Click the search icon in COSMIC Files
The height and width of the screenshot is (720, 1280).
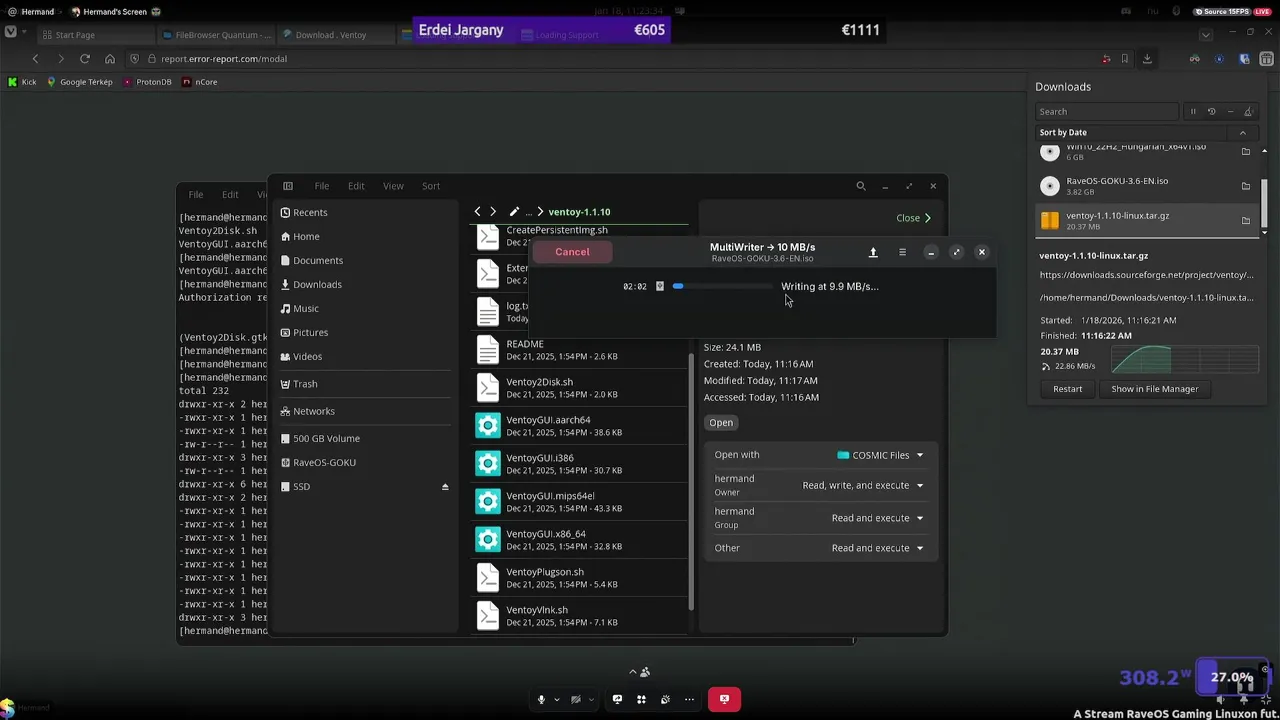click(x=861, y=186)
